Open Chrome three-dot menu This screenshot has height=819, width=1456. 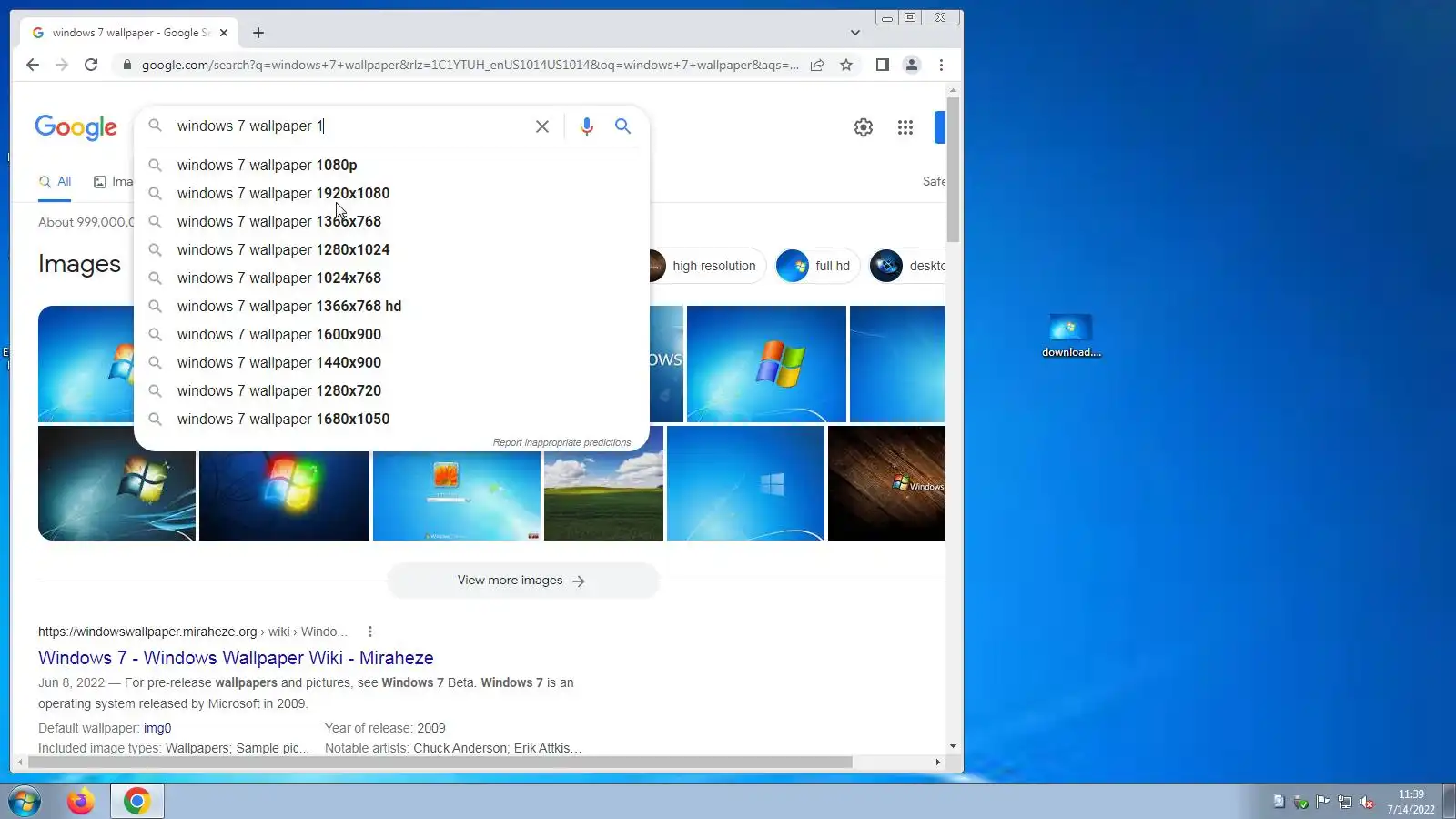941,65
